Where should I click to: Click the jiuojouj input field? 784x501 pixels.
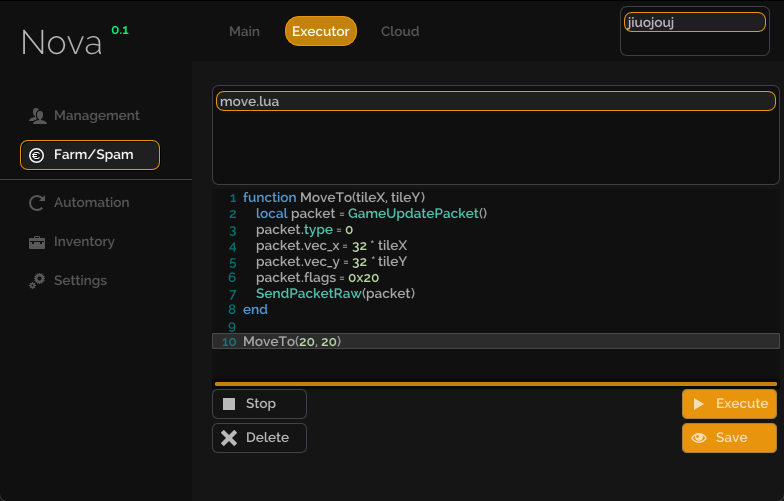coord(695,23)
